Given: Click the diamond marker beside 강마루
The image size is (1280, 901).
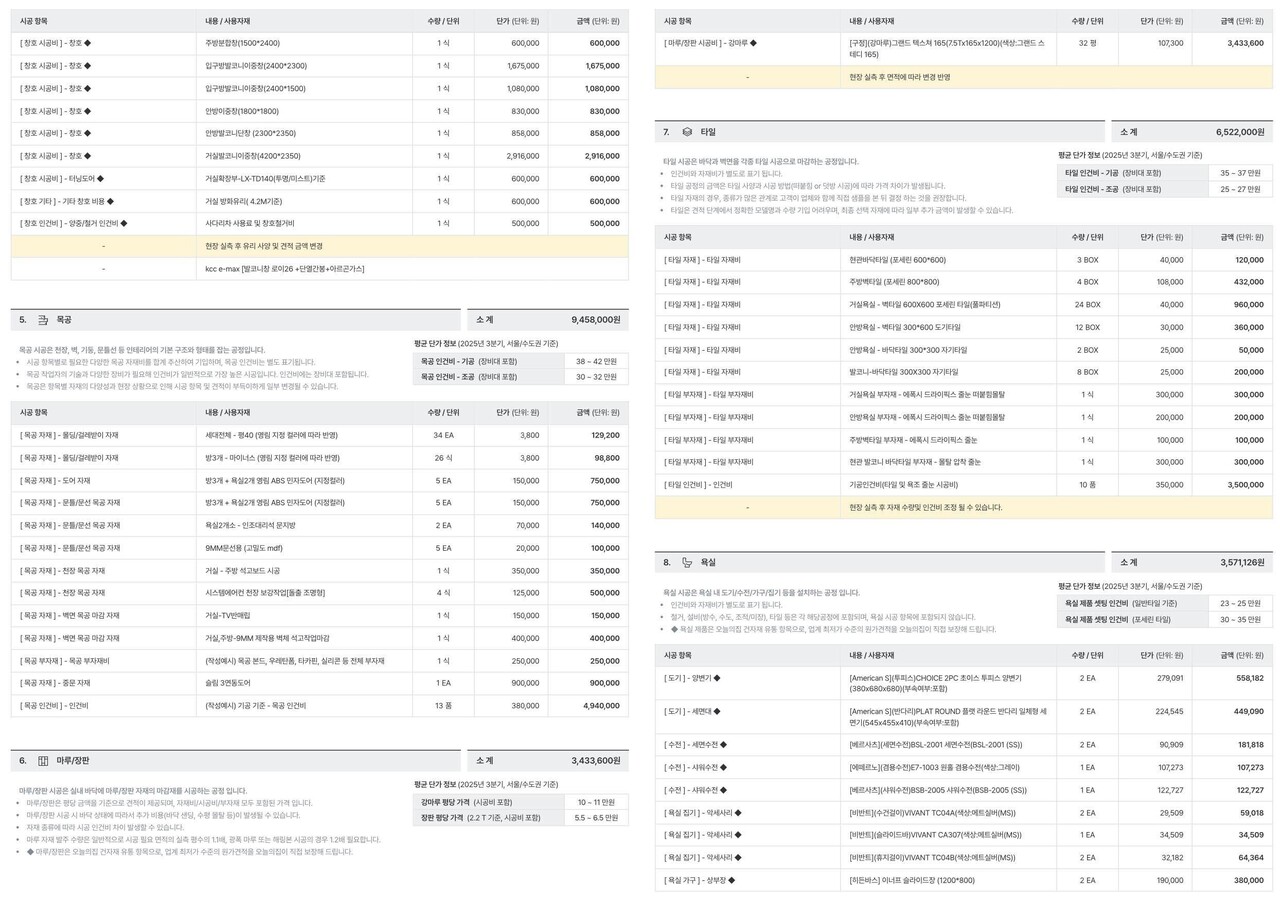Looking at the screenshot, I should 753,43.
